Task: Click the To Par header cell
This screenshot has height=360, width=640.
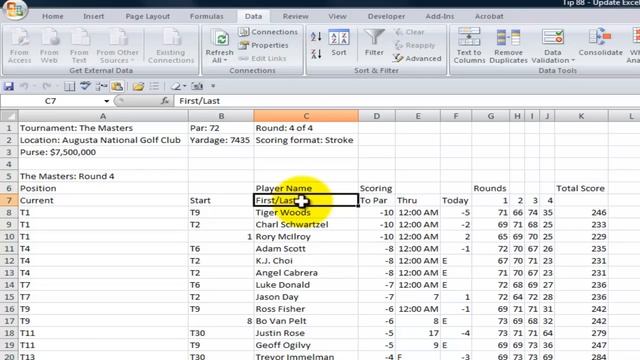Action: pyautogui.click(x=376, y=200)
